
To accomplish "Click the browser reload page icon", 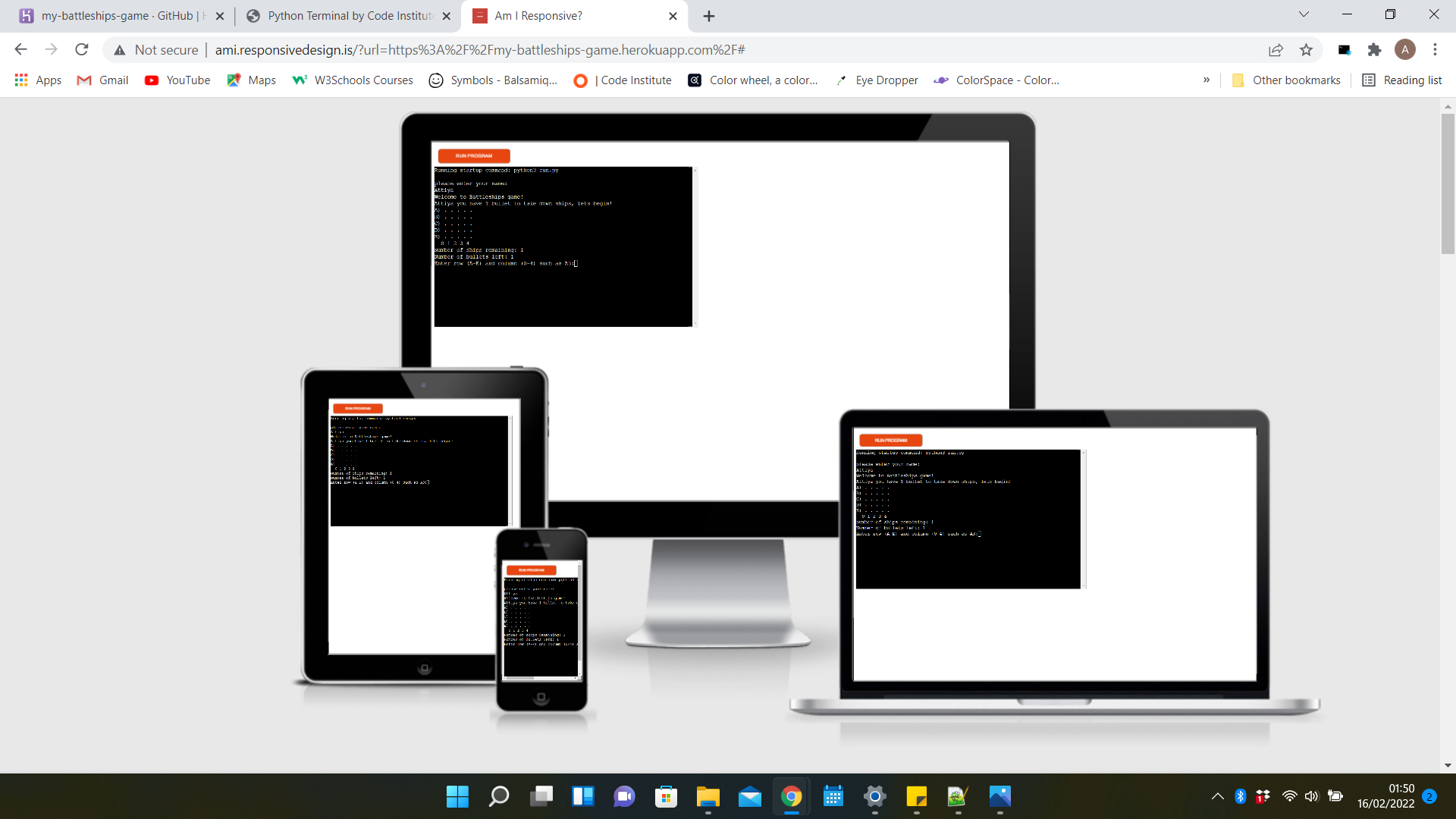I will 82,50.
